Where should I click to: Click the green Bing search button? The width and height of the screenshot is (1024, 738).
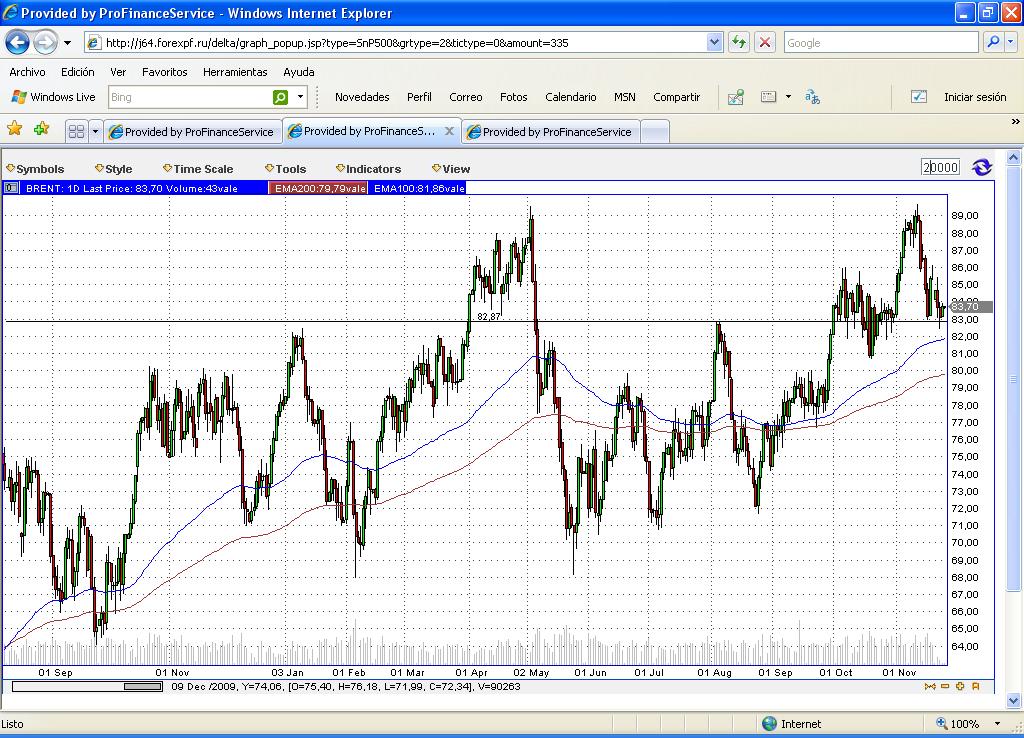tap(281, 97)
